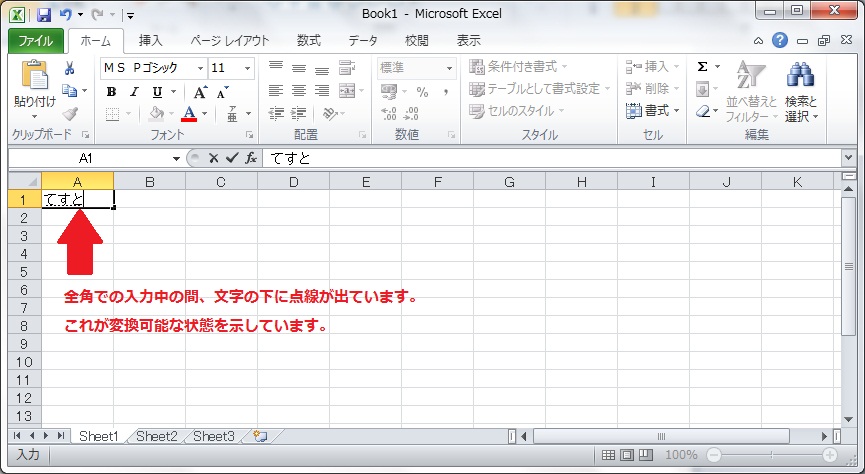Screen dimensions: 865x474
Task: Open 挿入 cells dropdown arrow in セル group
Action: 676,67
